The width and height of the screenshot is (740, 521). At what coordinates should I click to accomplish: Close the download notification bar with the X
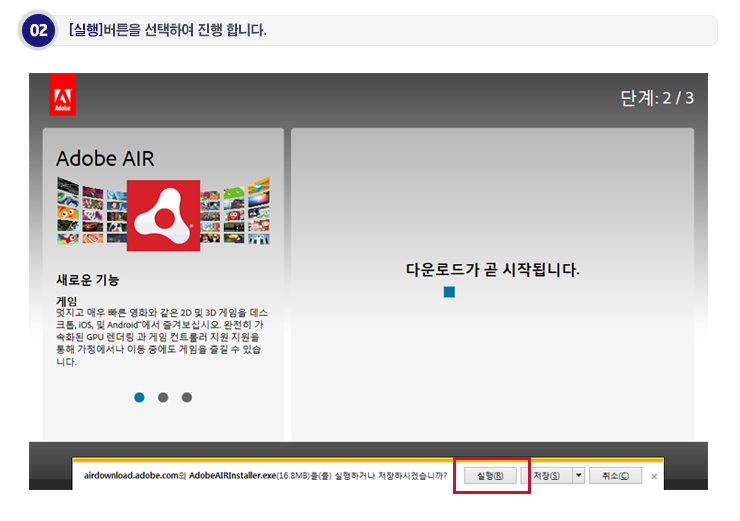pyautogui.click(x=654, y=477)
